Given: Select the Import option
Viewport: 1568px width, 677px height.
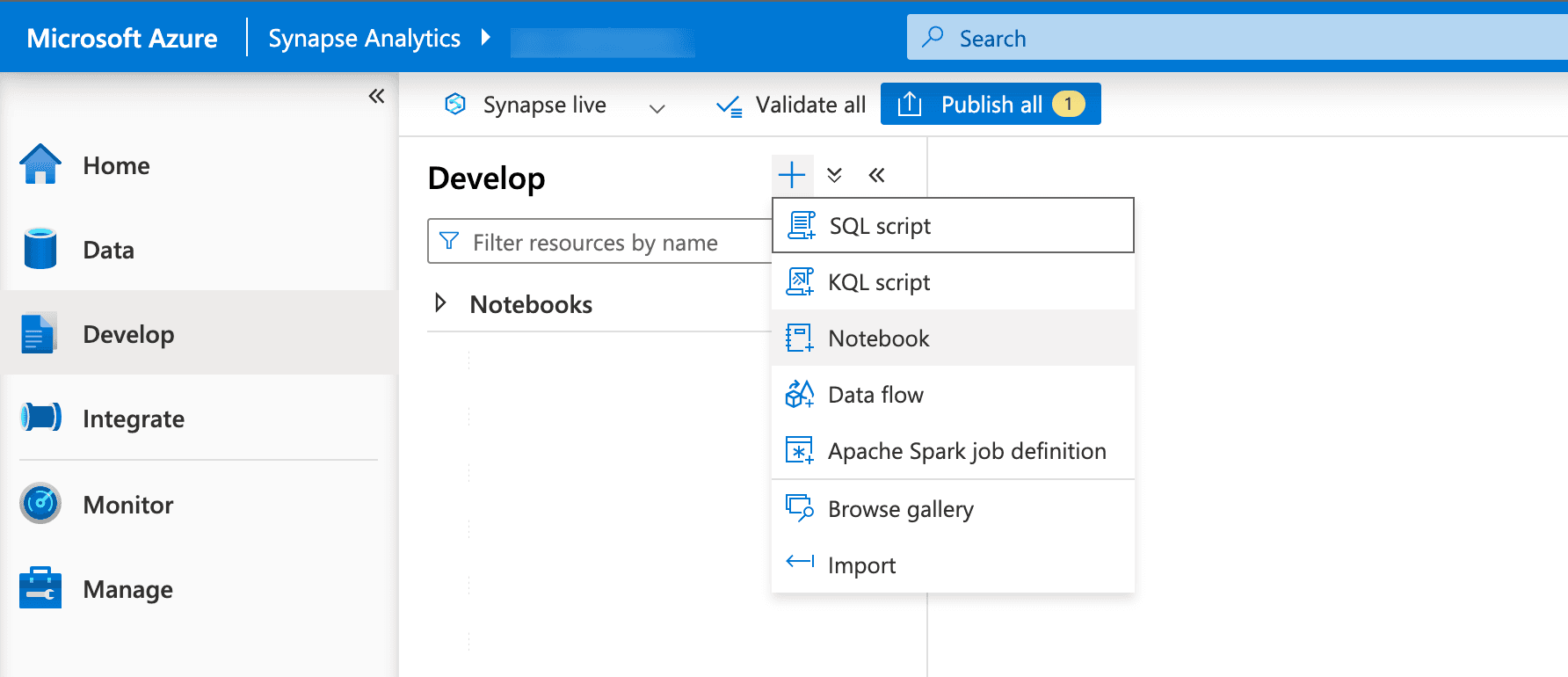Looking at the screenshot, I should pyautogui.click(x=953, y=564).
